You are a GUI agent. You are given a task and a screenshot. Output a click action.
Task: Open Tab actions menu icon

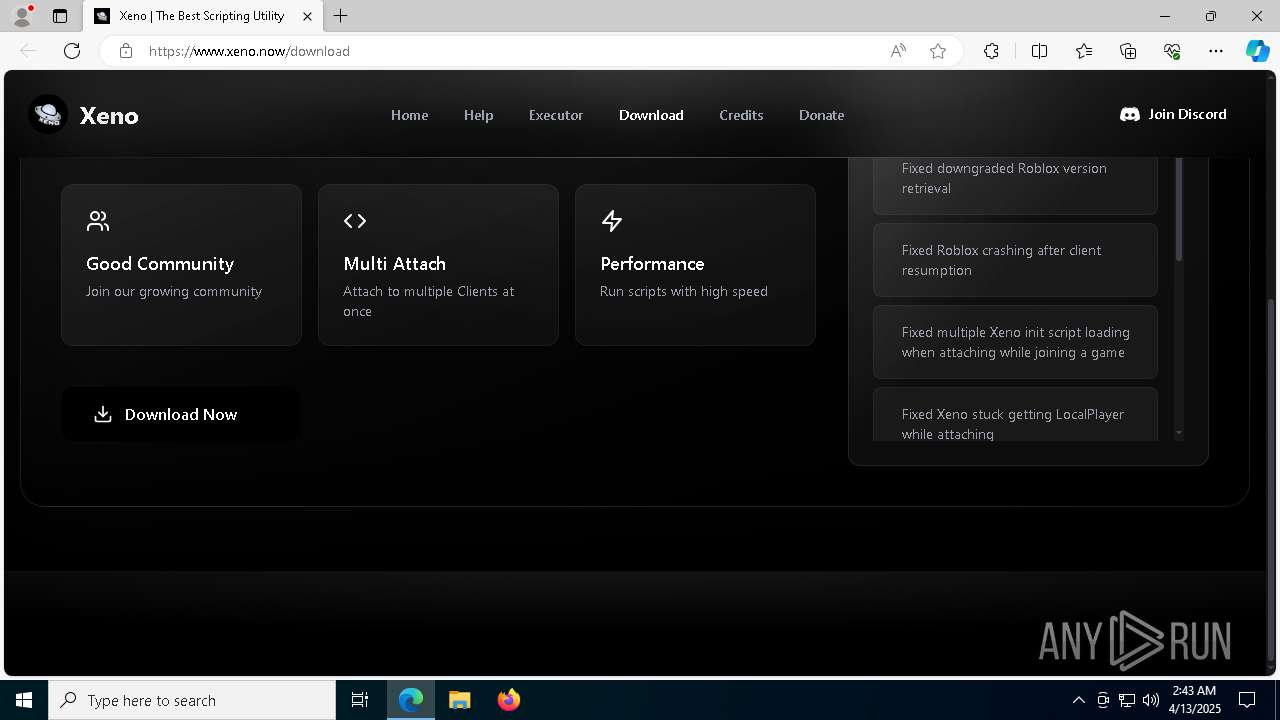click(60, 16)
